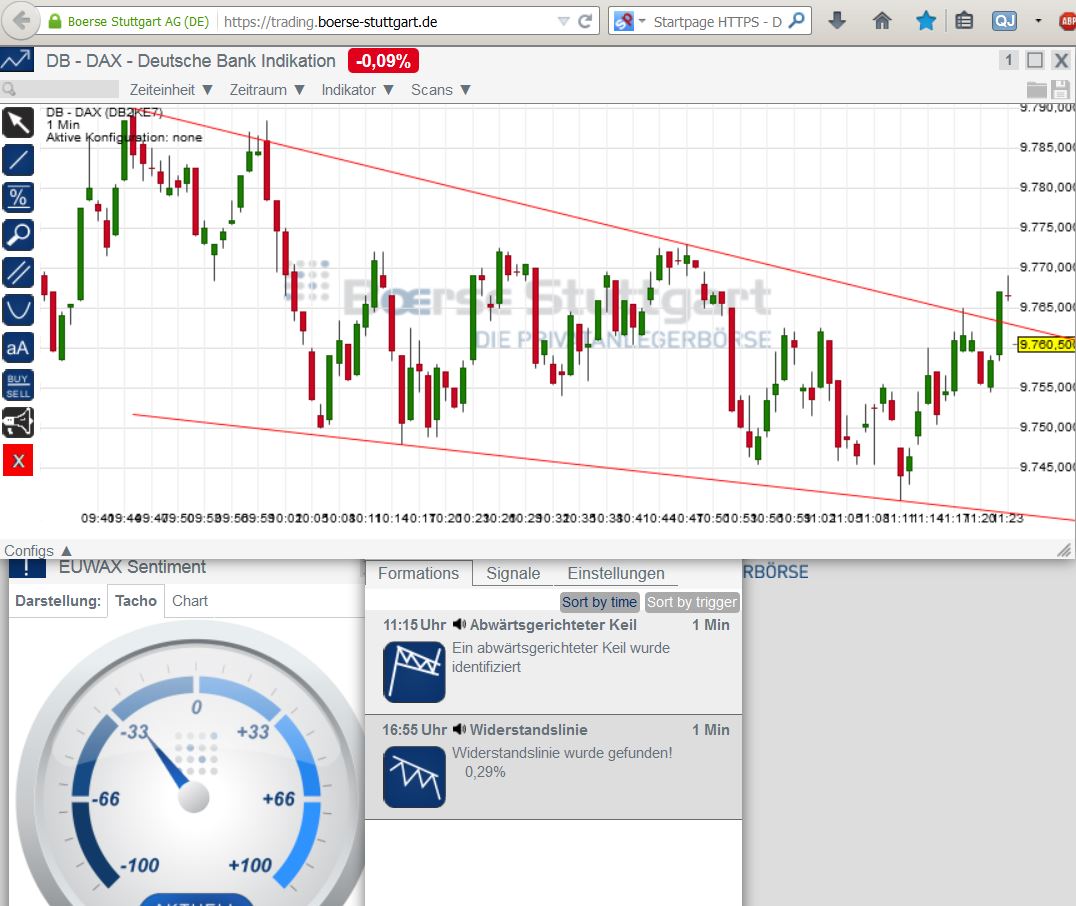Click the BUY/SELL trading icon

(17, 384)
